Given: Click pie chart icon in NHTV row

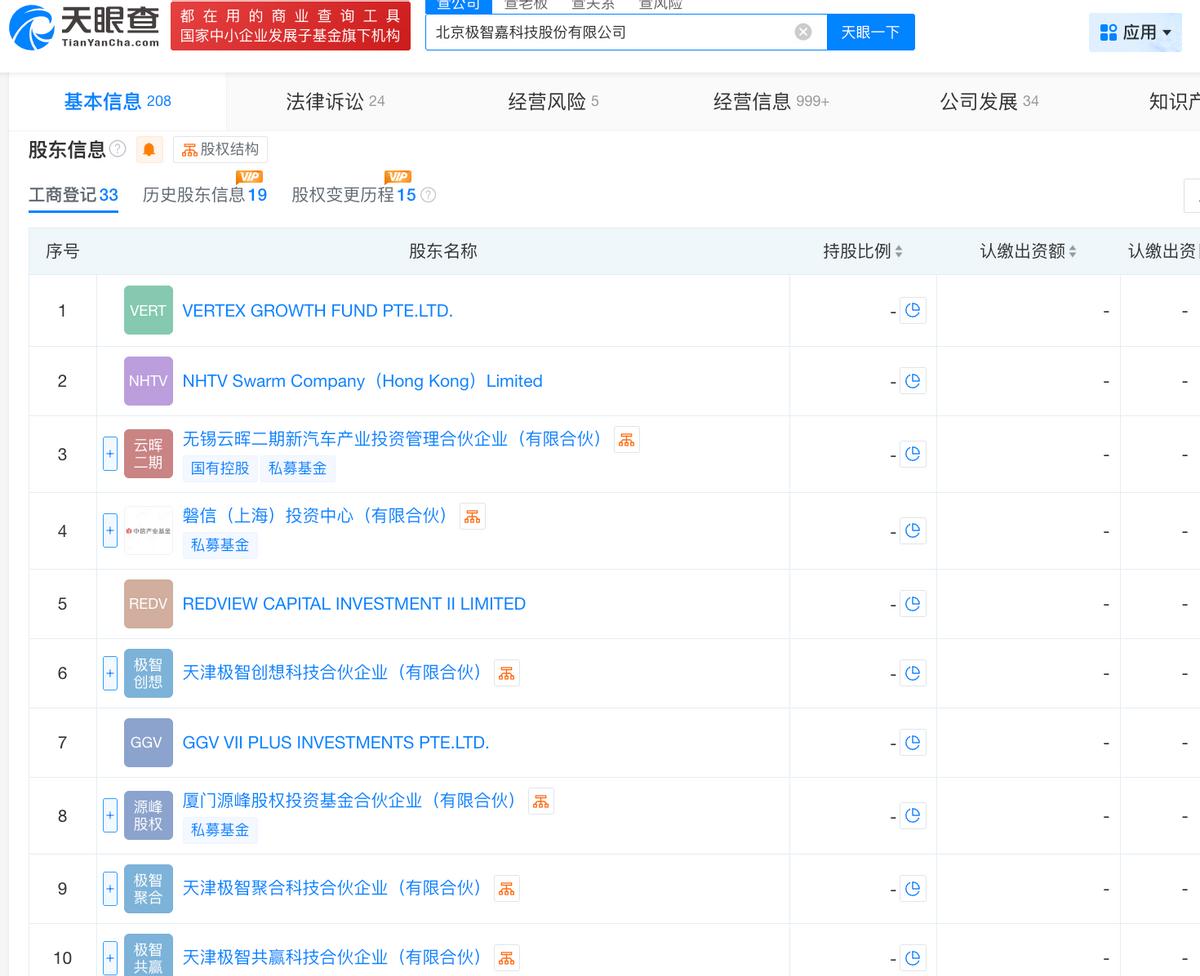Looking at the screenshot, I should [x=912, y=381].
